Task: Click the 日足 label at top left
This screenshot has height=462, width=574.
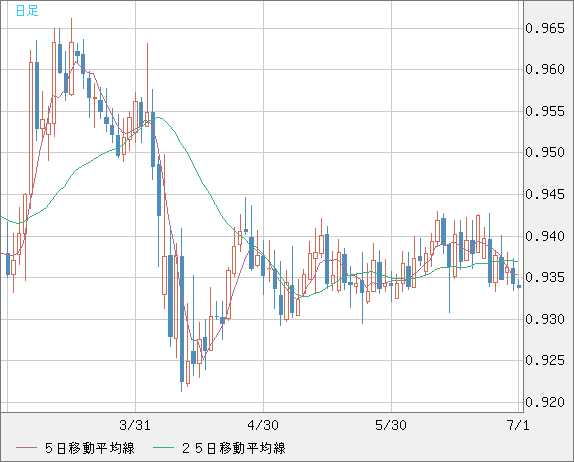Action: pyautogui.click(x=27, y=11)
